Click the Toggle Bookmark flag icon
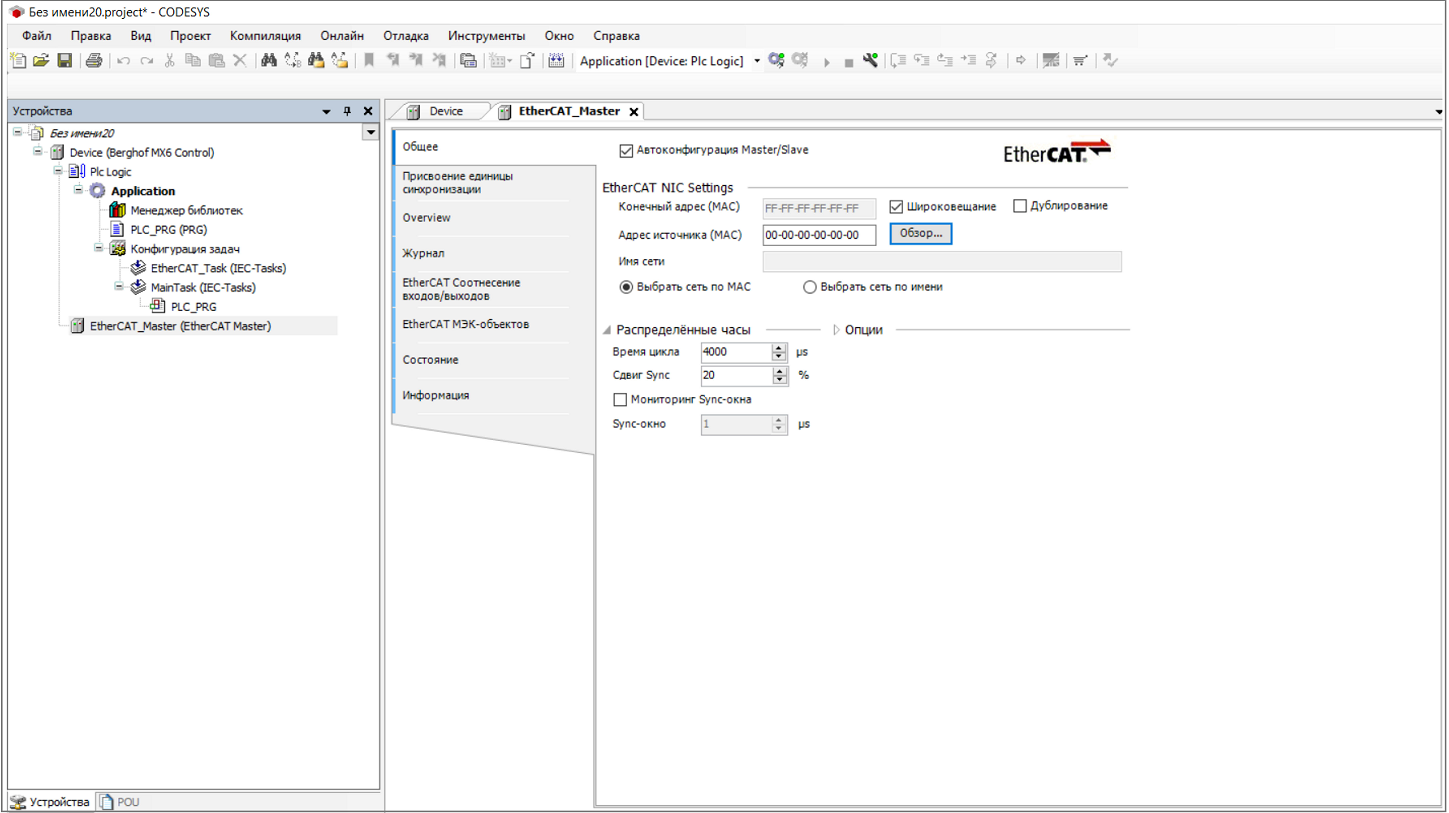This screenshot has height=813, width=1449. [368, 61]
